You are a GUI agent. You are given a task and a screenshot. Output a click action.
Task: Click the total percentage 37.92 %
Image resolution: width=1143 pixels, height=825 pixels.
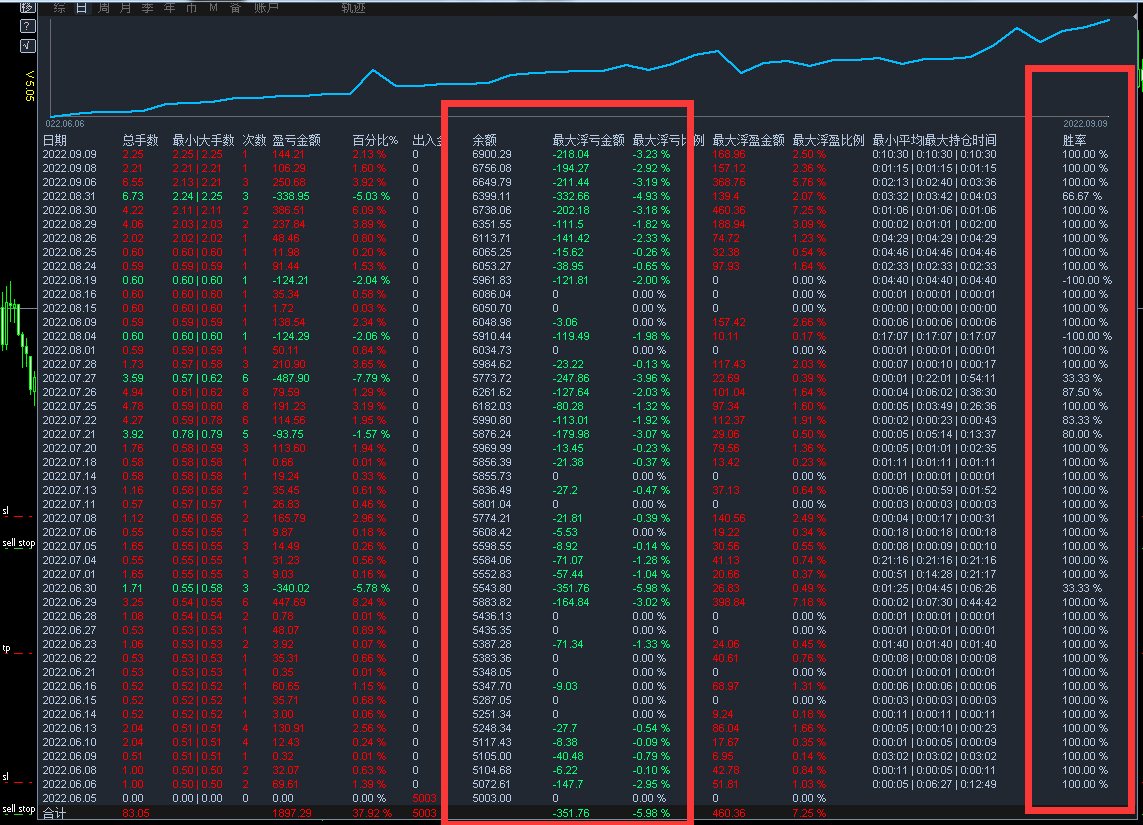coord(372,813)
